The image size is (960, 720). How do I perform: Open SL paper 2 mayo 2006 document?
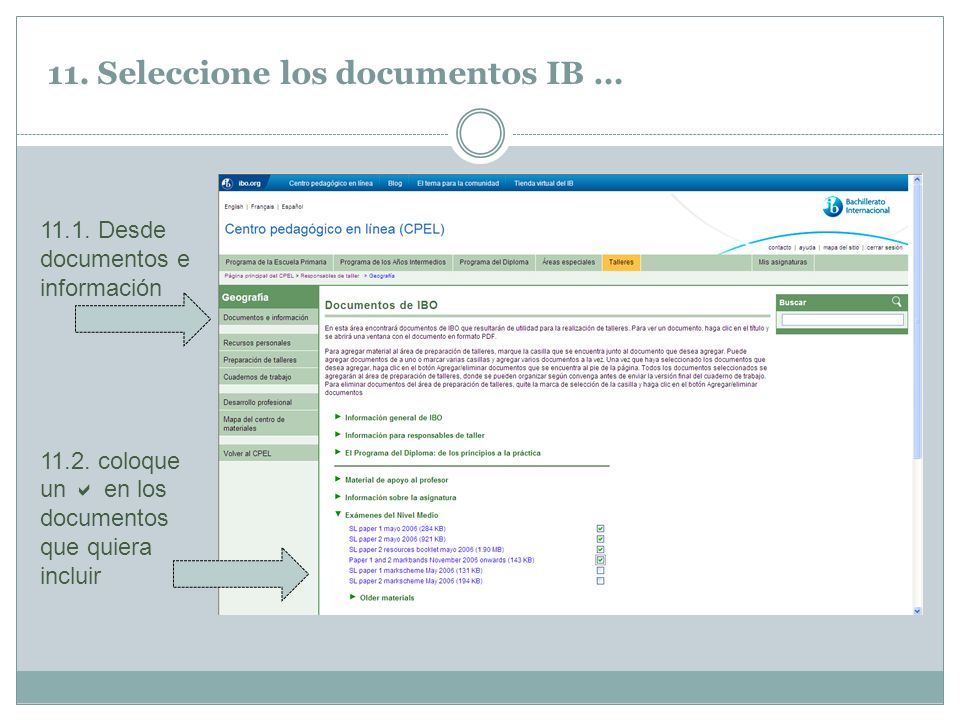pyautogui.click(x=397, y=539)
